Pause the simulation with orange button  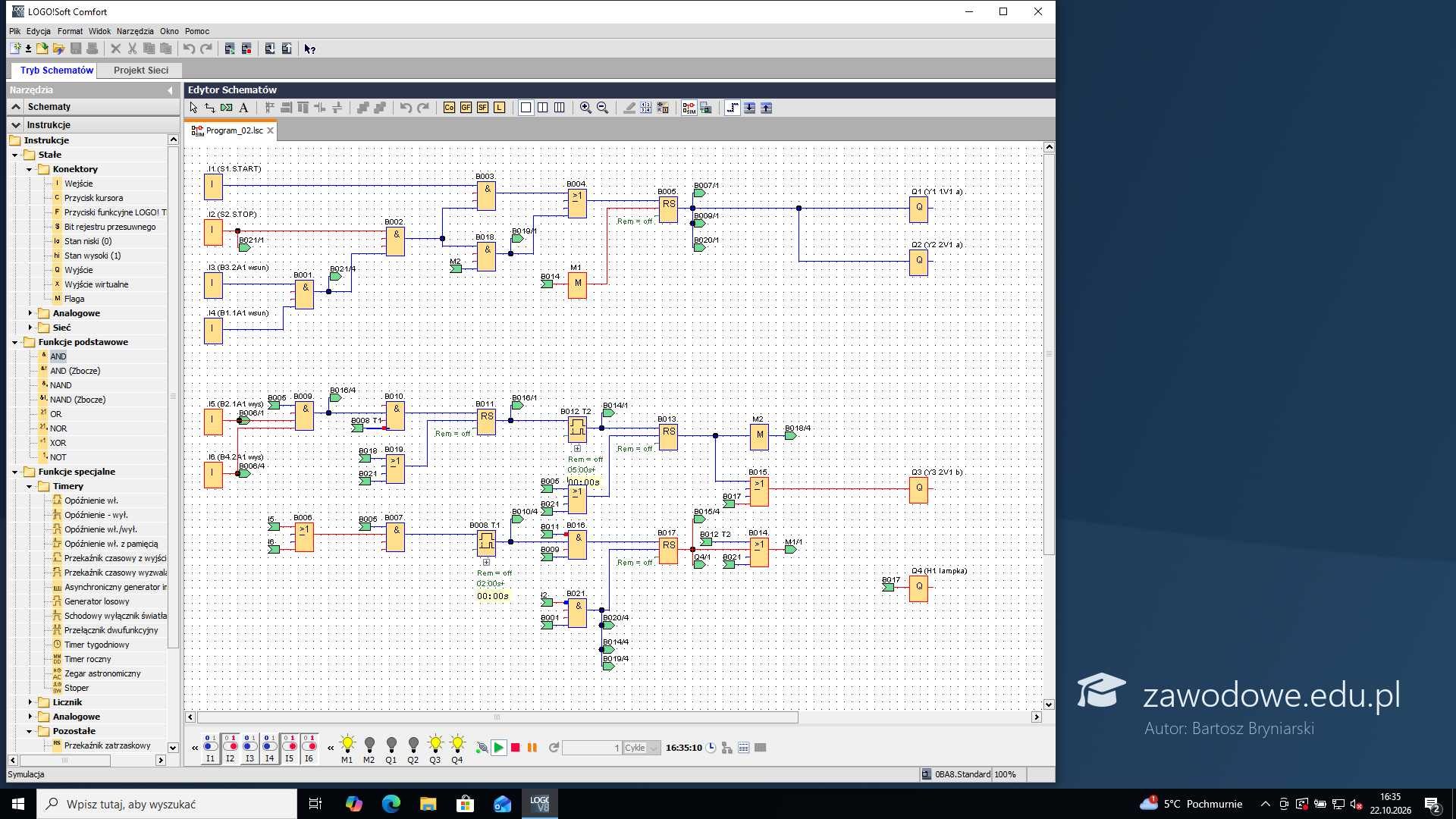coord(532,748)
